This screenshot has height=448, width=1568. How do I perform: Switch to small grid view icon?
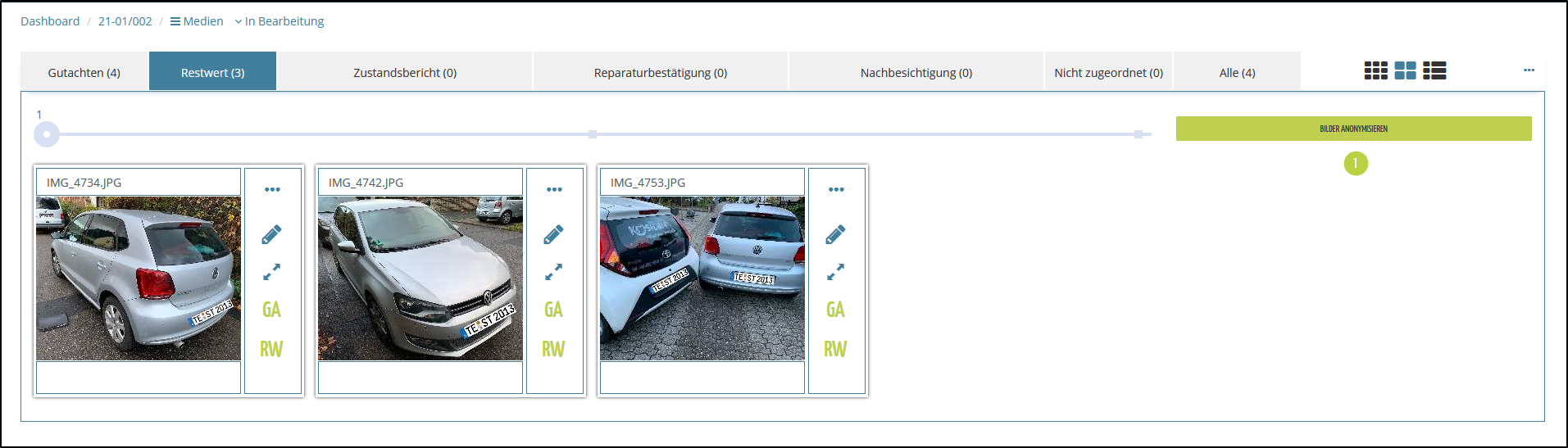pyautogui.click(x=1375, y=71)
